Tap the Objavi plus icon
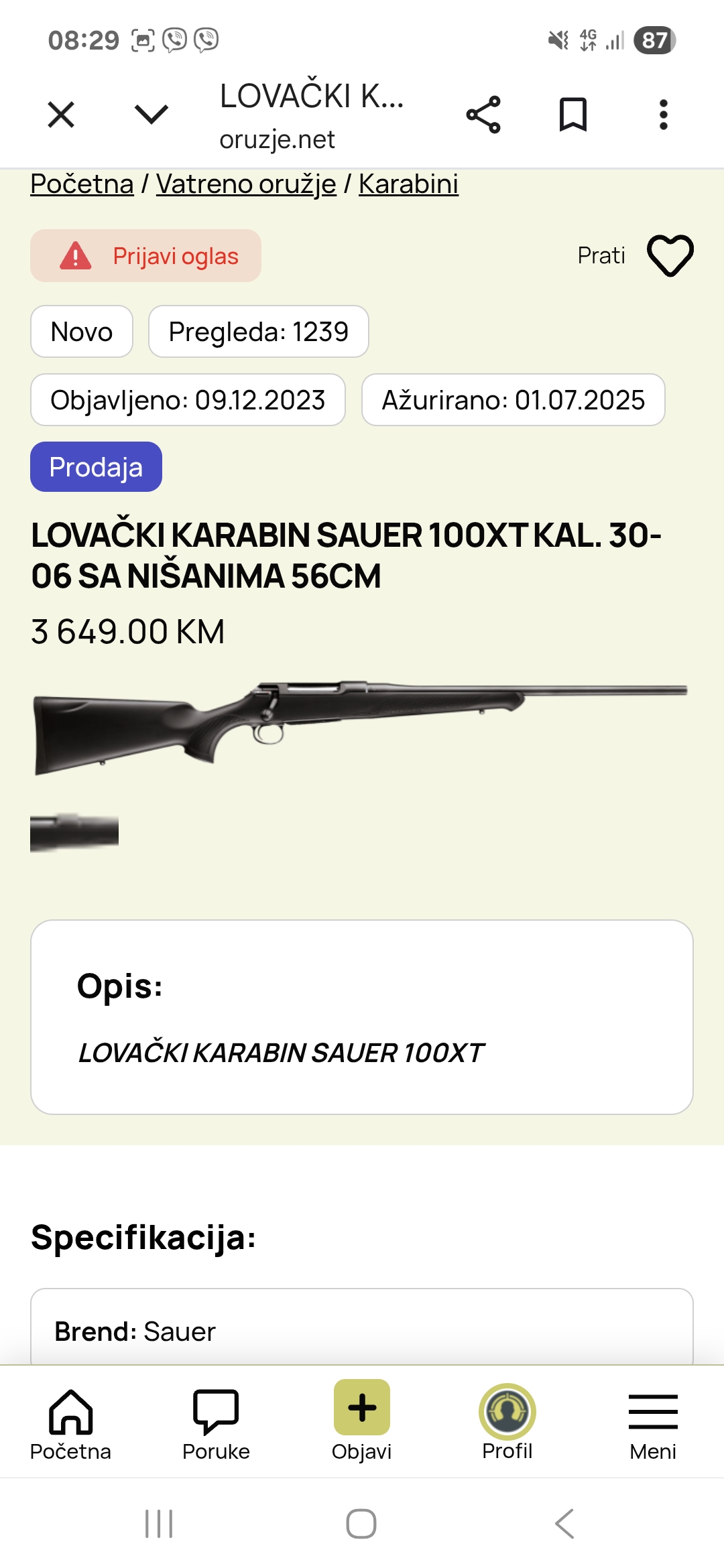724x1568 pixels. click(x=362, y=1408)
